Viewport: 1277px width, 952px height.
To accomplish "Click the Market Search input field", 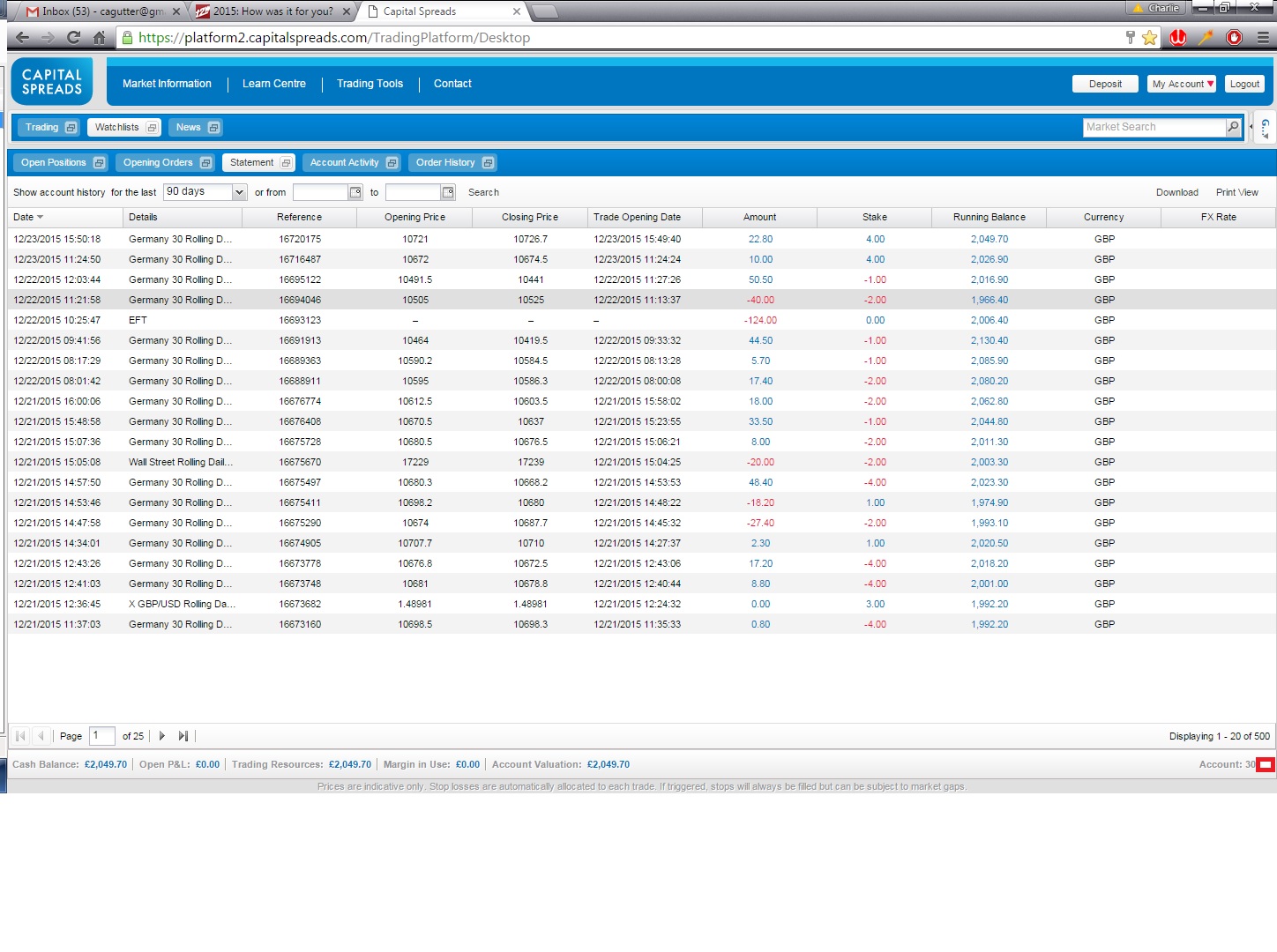I will point(1154,127).
